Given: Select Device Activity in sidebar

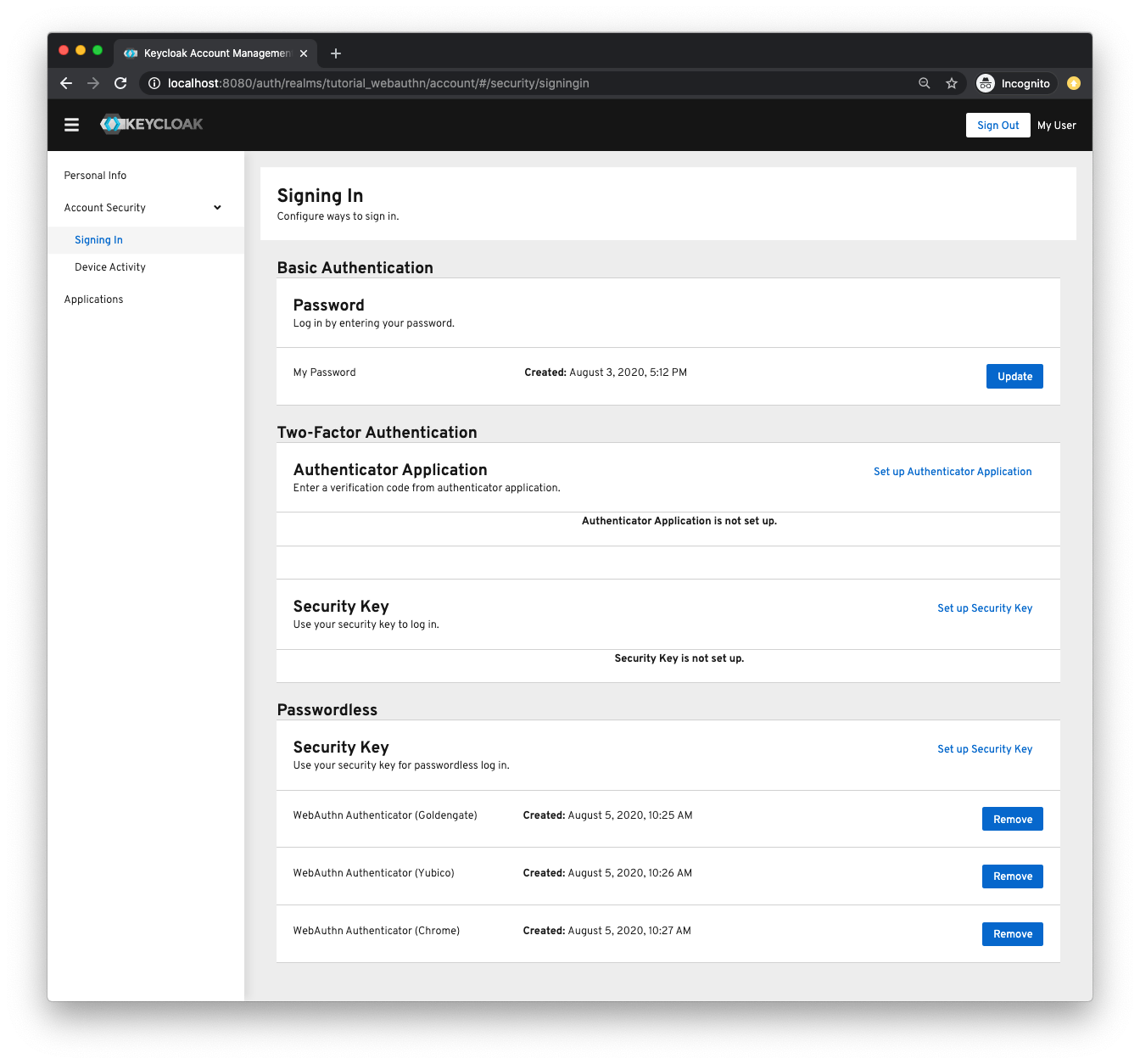Looking at the screenshot, I should pos(110,267).
